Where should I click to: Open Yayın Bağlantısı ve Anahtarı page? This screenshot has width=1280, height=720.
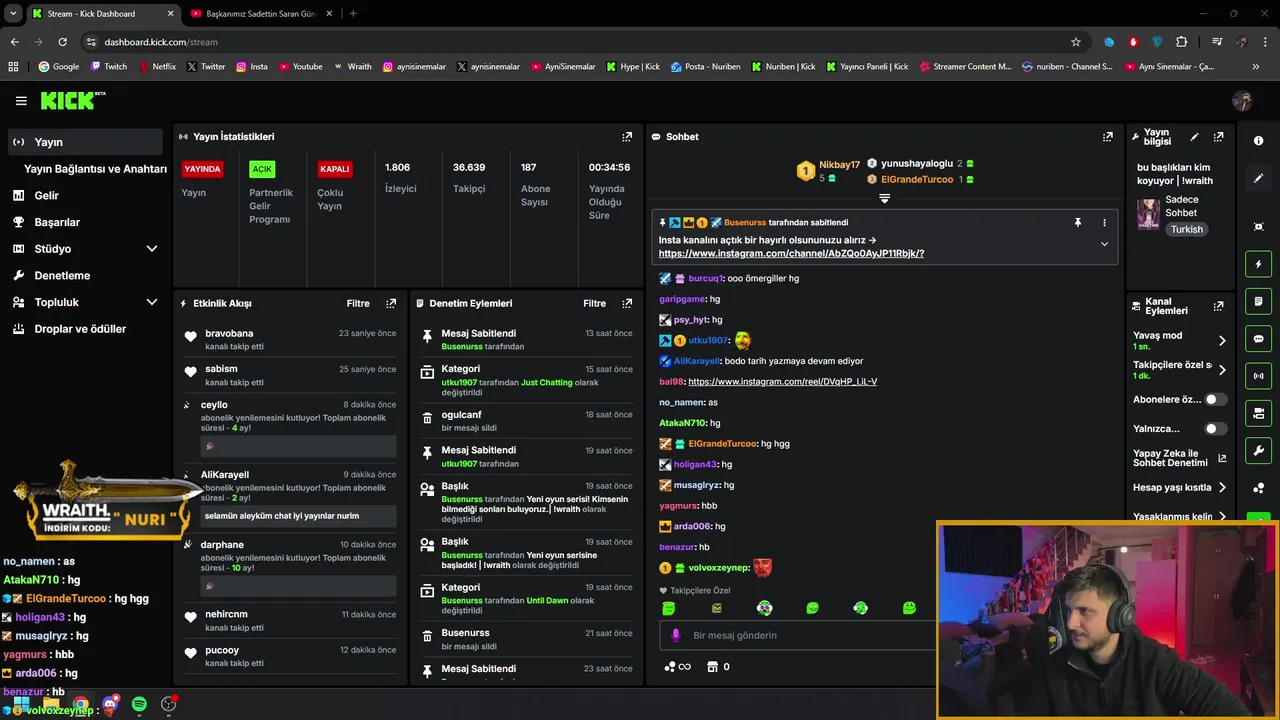[x=95, y=169]
